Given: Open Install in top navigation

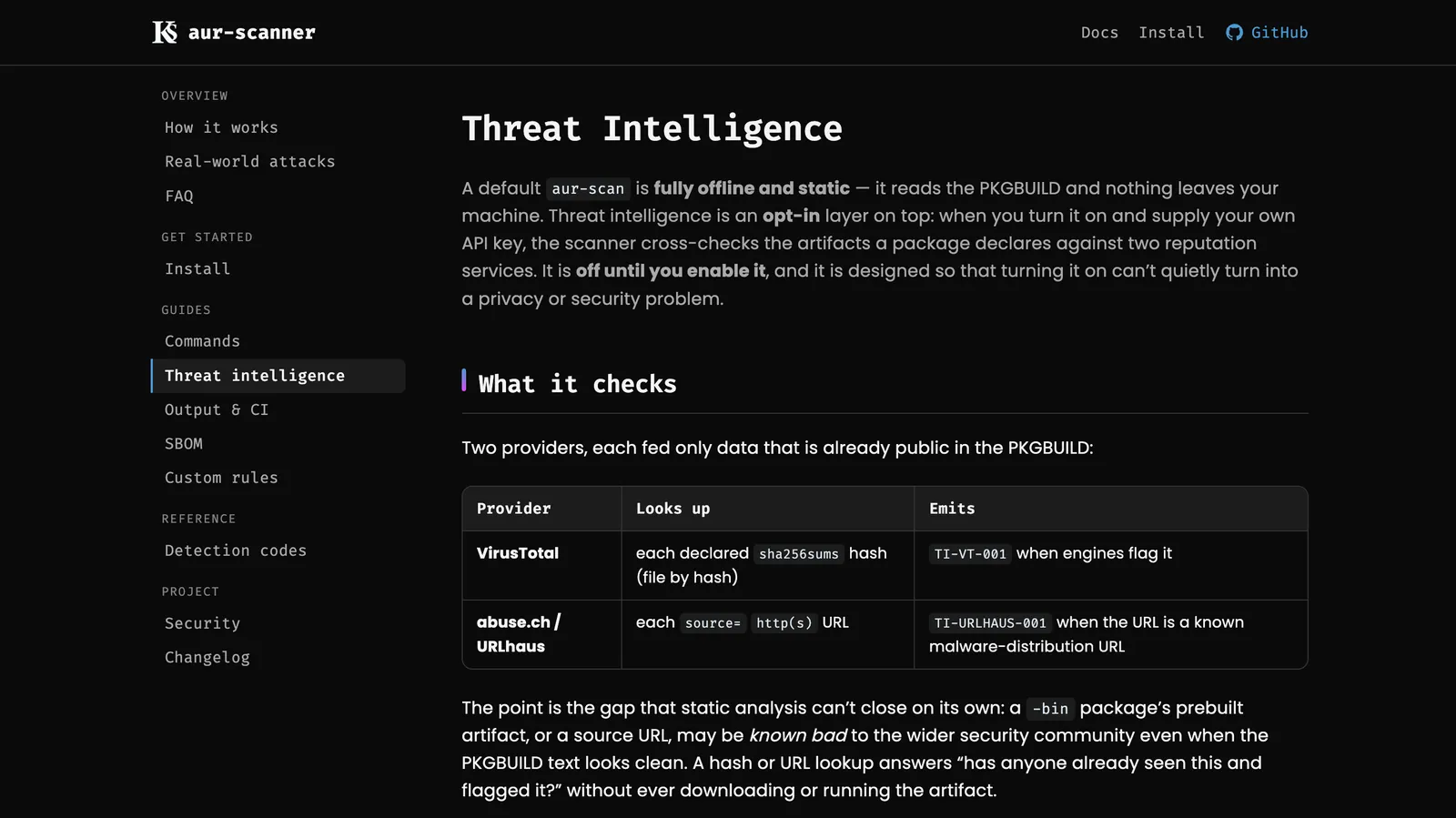Looking at the screenshot, I should click(1171, 33).
